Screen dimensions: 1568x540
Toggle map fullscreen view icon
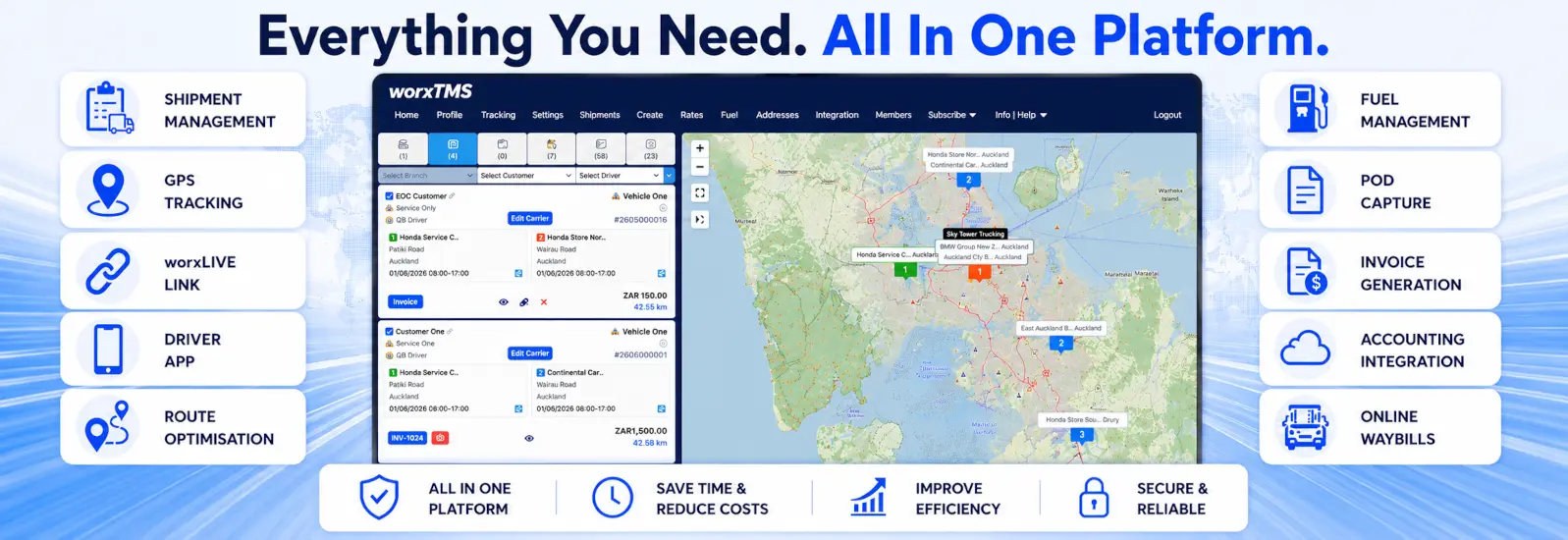click(x=700, y=193)
